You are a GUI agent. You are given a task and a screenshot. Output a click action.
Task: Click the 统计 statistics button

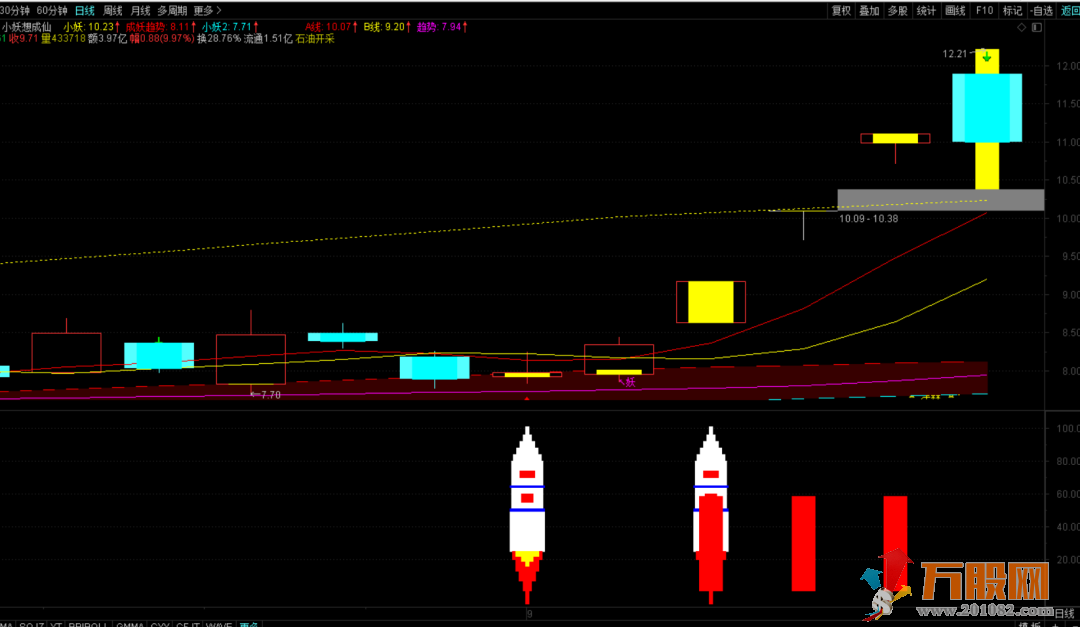point(926,10)
